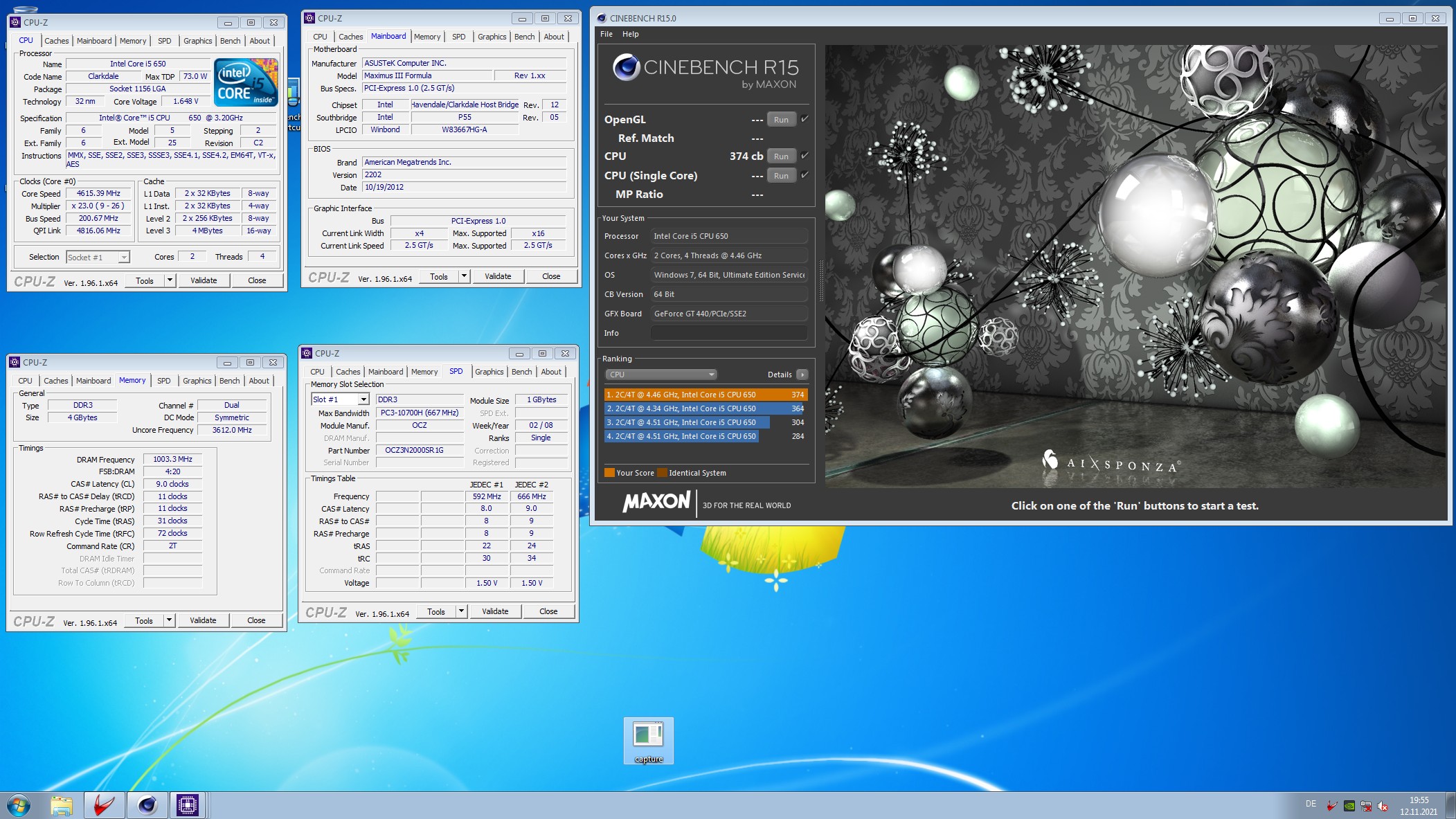Viewport: 1456px width, 819px height.
Task: Click the Show desktop button by the clock
Action: [1450, 805]
